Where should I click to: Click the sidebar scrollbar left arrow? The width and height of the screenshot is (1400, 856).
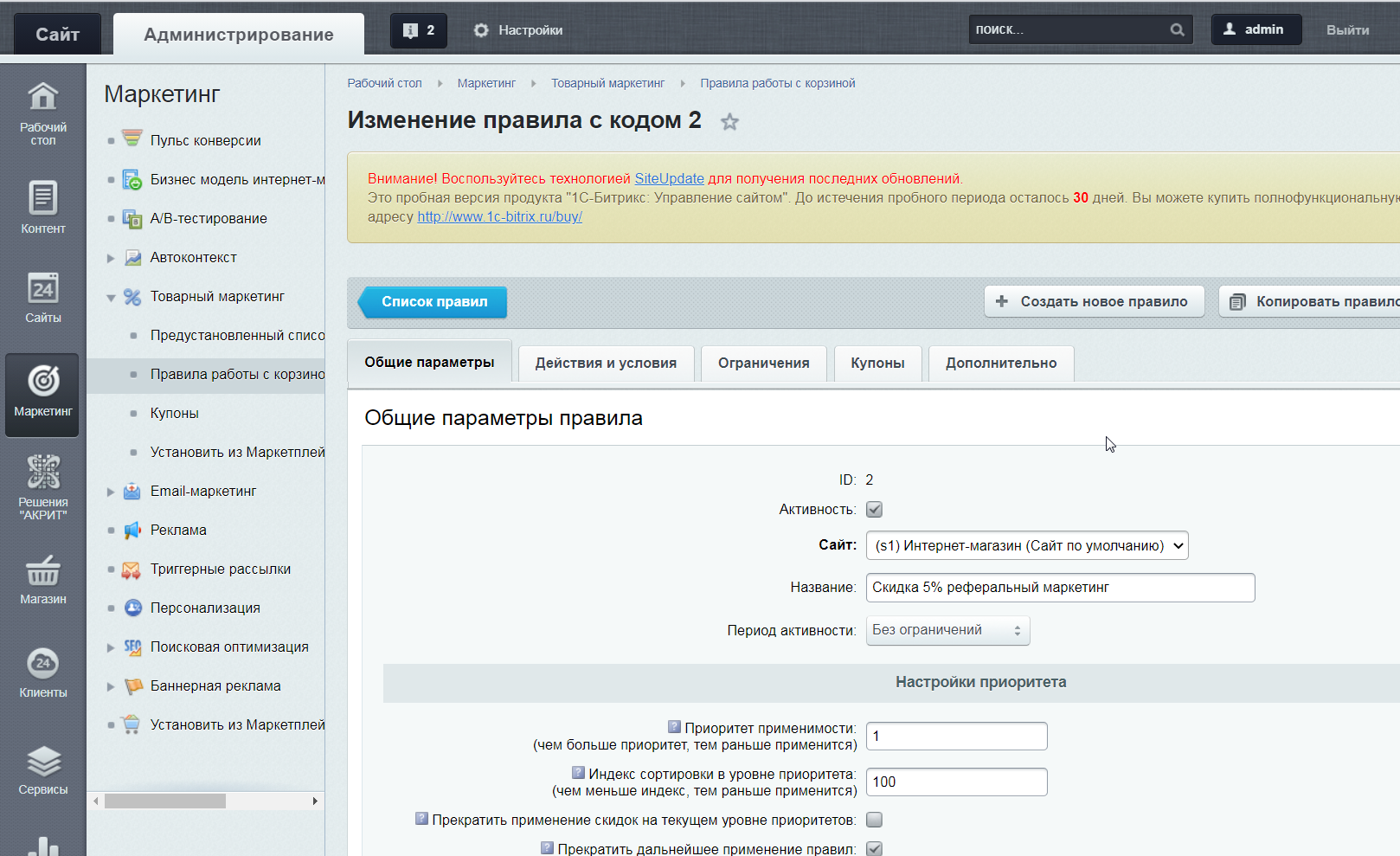tap(96, 801)
